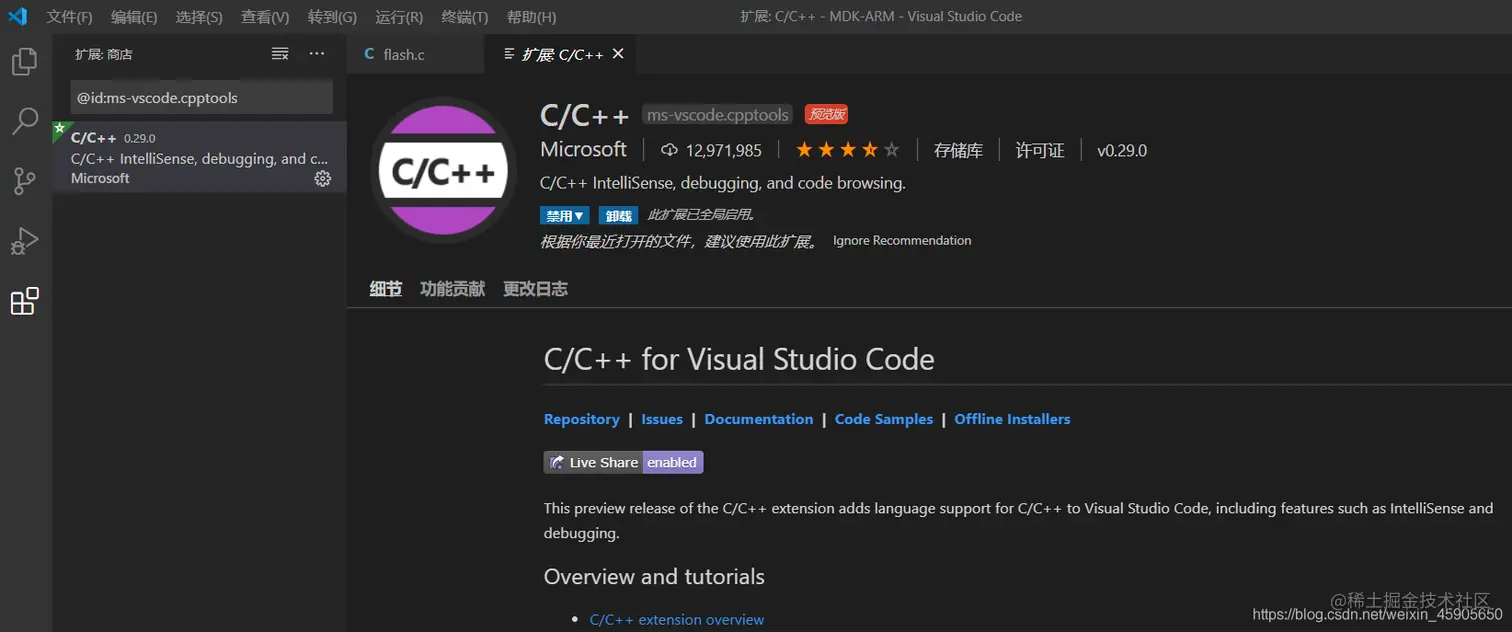Close the C/C++ extension tab
Viewport: 1512px width, 632px height.
coord(618,54)
